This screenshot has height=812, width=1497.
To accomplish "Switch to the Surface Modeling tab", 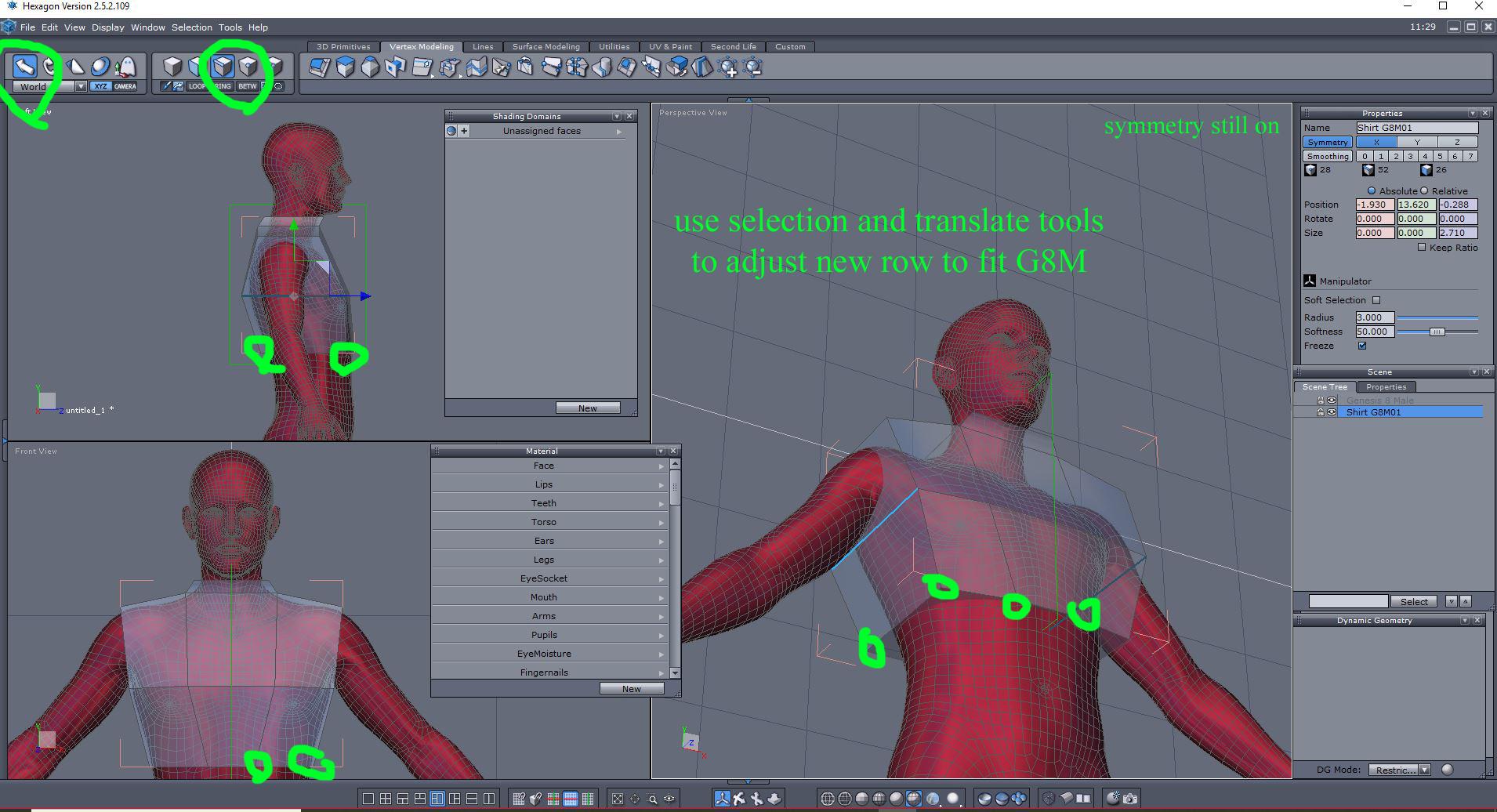I will 546,46.
